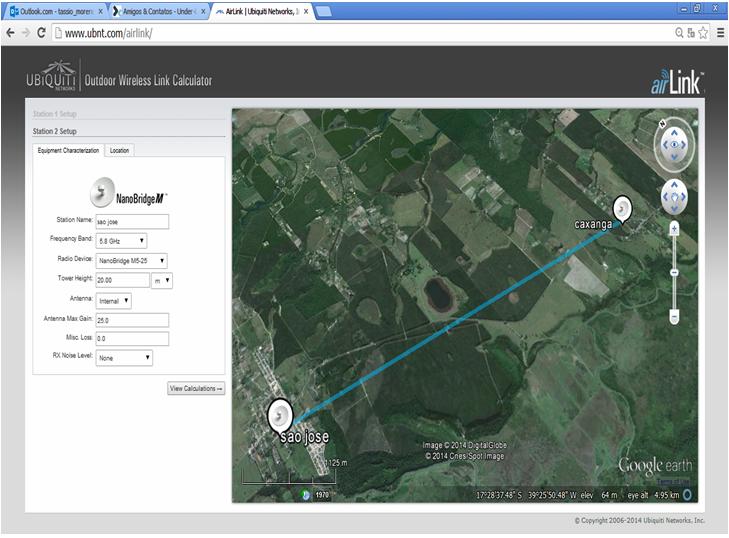Click the look joystick up arrow
Image resolution: width=729 pixels, height=538 pixels.
(x=674, y=133)
